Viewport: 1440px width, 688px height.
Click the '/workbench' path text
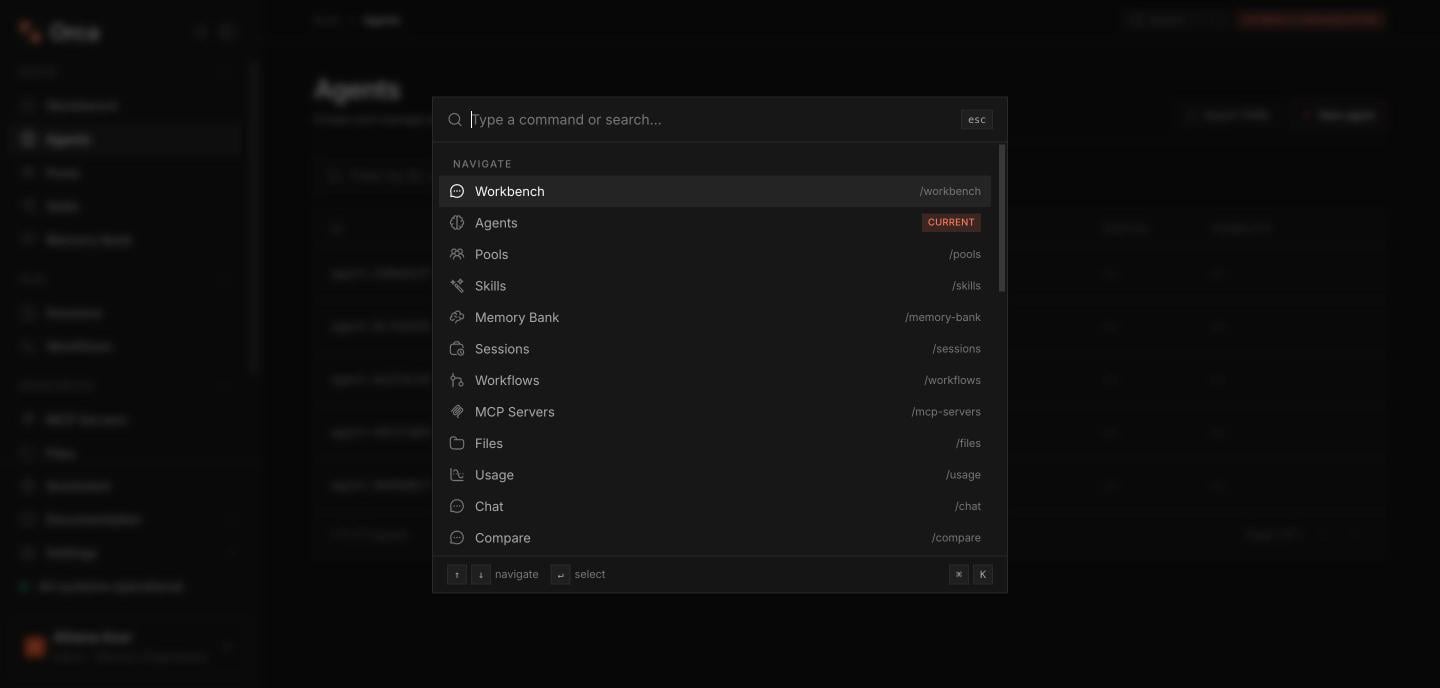pos(950,191)
